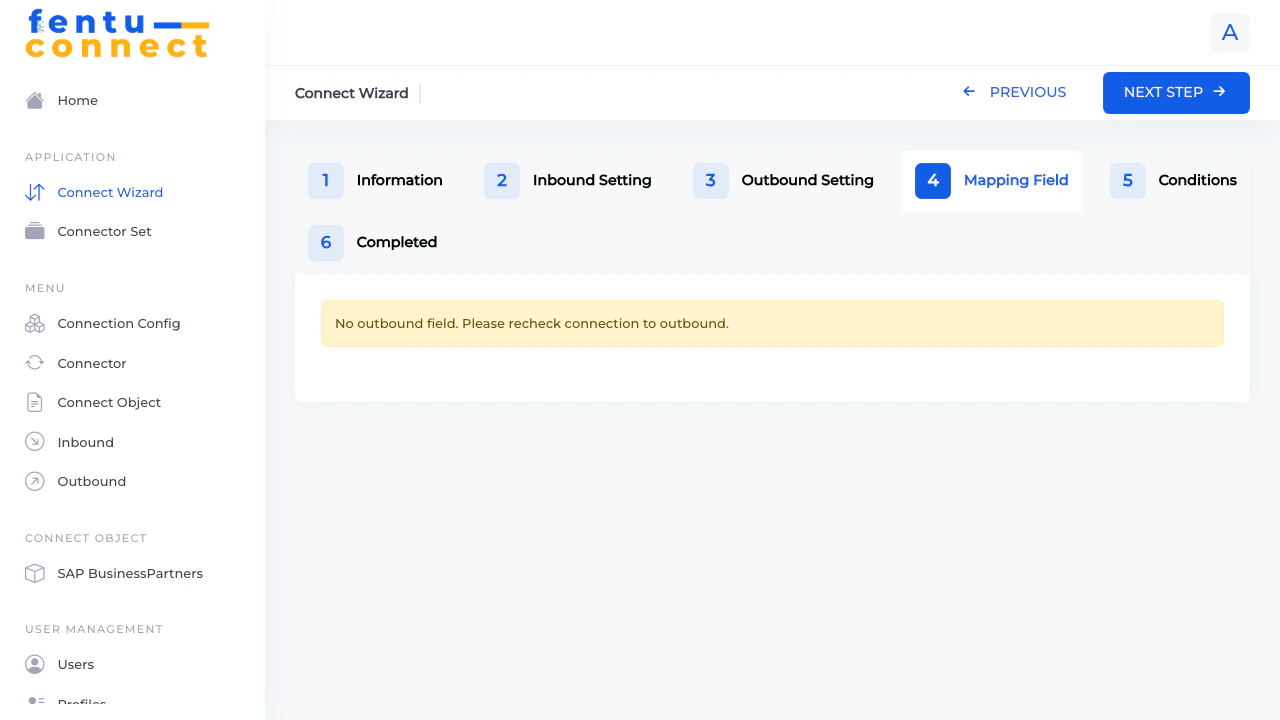Click step number 4 badge
The image size is (1280, 720).
[x=933, y=181]
